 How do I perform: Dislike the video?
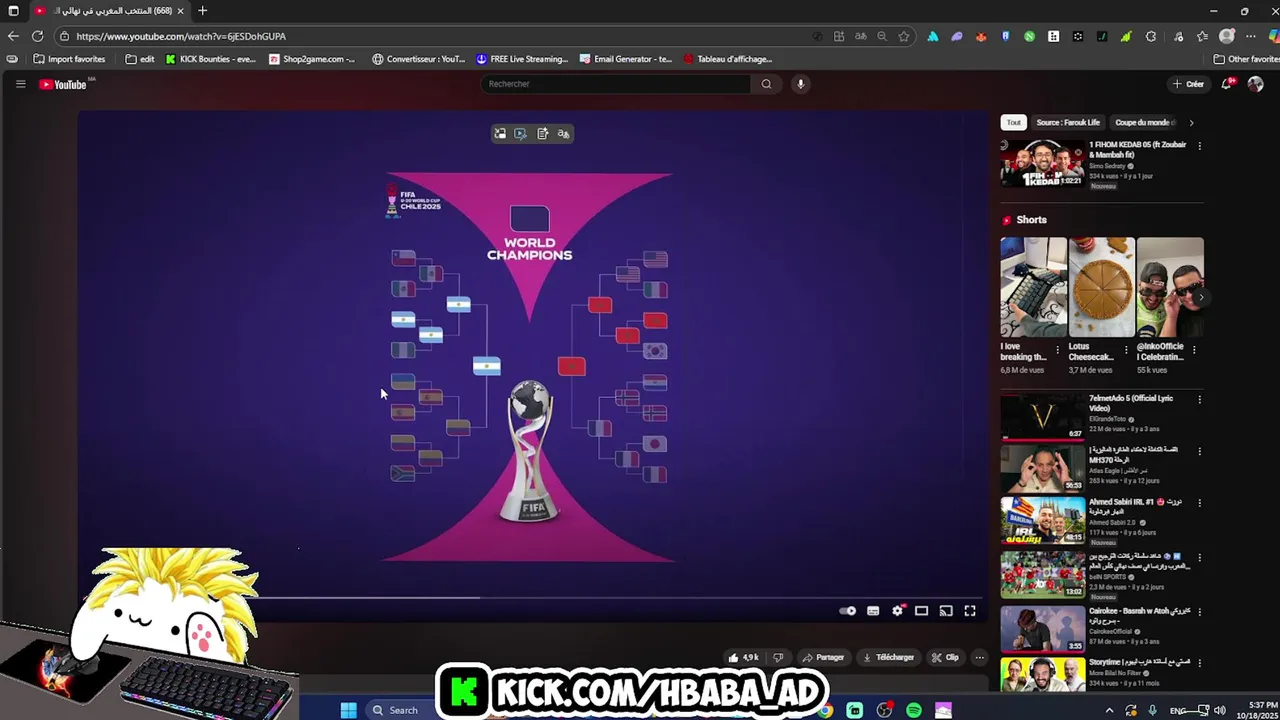[x=778, y=657]
